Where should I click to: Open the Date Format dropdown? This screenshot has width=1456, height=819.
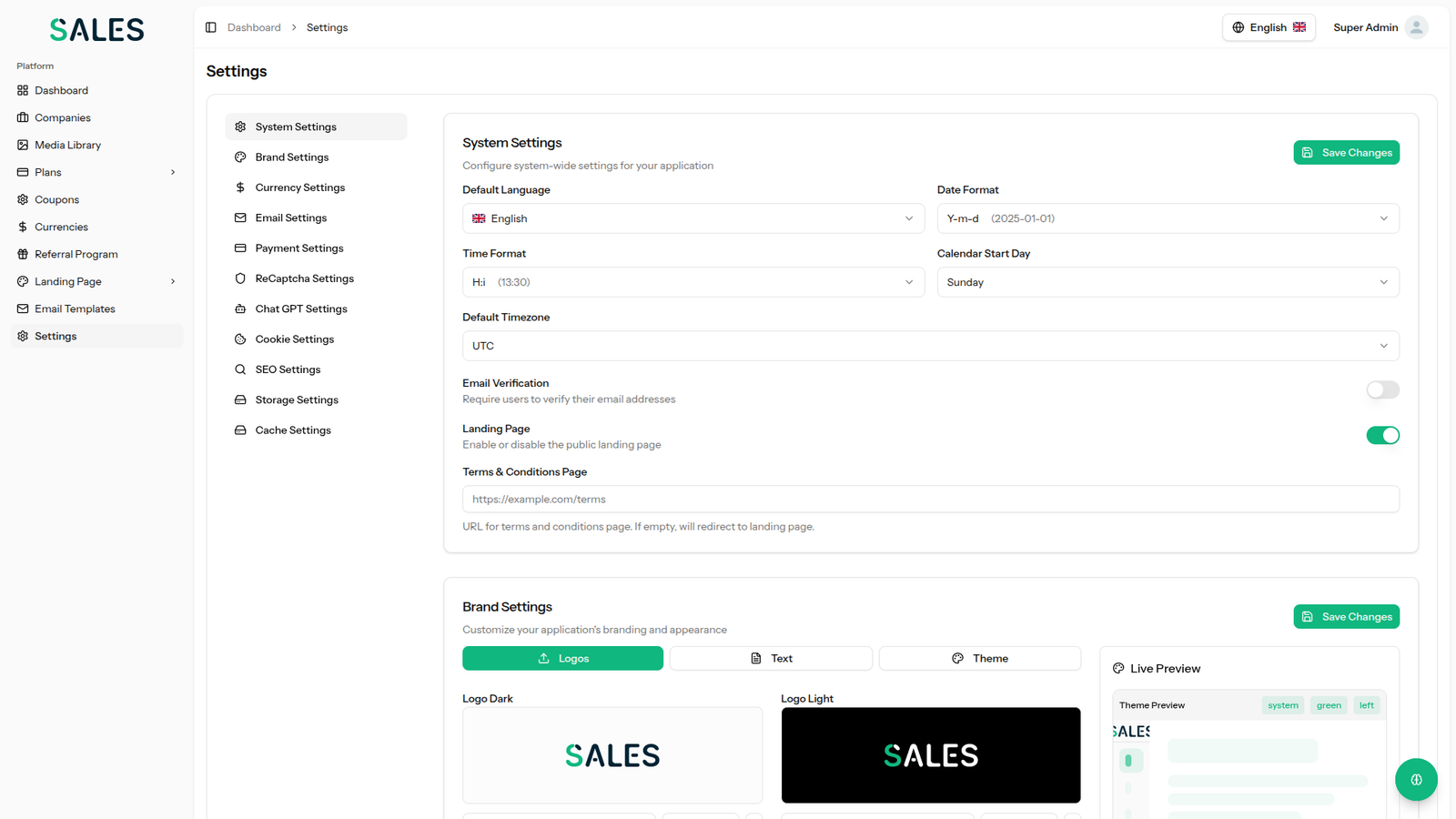[x=1168, y=218]
